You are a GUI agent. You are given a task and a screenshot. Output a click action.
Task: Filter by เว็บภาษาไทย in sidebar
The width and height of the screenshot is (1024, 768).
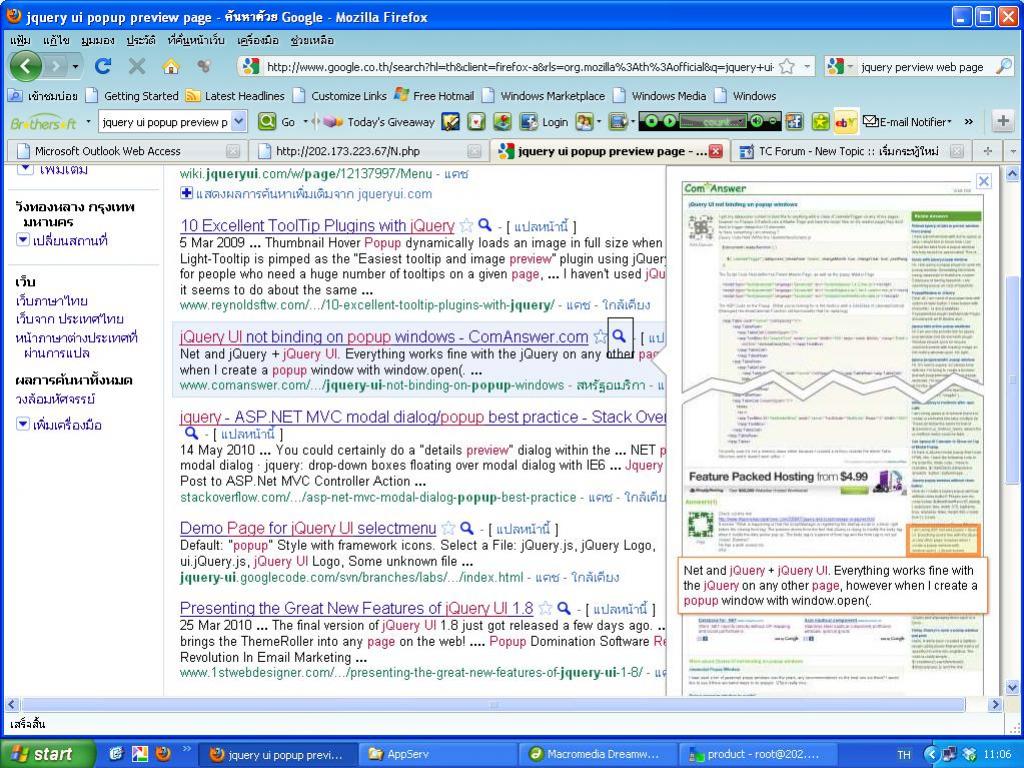coord(52,301)
